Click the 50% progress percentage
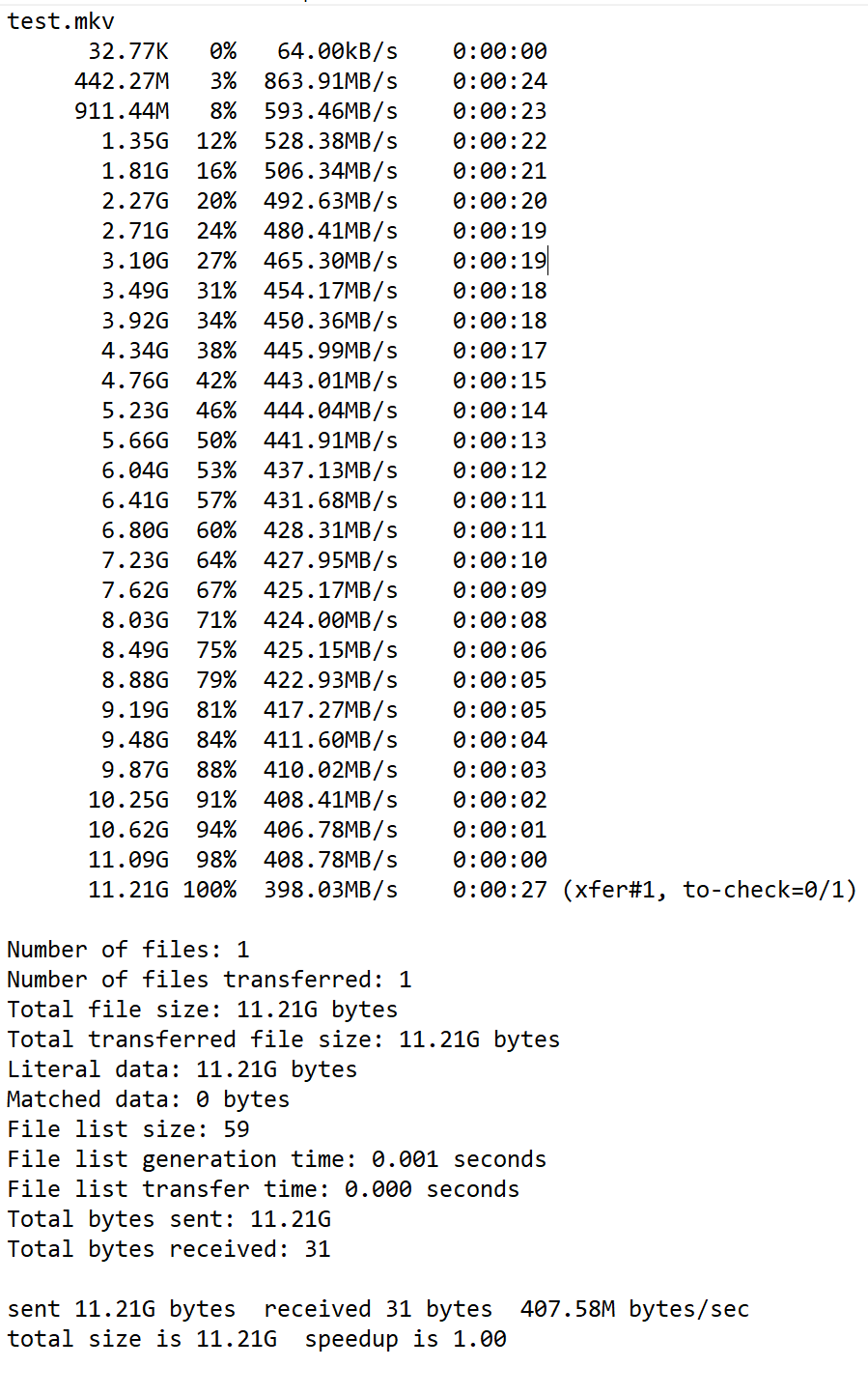 pyautogui.click(x=216, y=441)
